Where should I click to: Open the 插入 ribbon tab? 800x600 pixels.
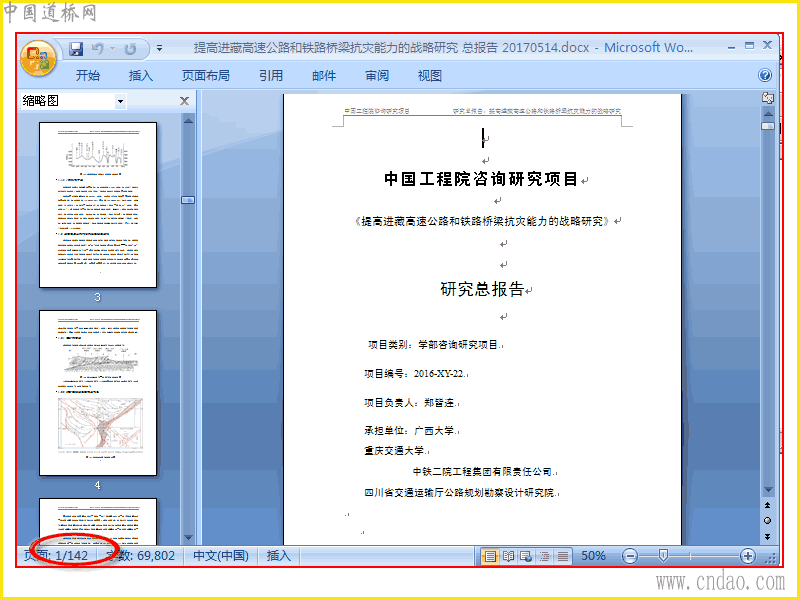[x=141, y=76]
